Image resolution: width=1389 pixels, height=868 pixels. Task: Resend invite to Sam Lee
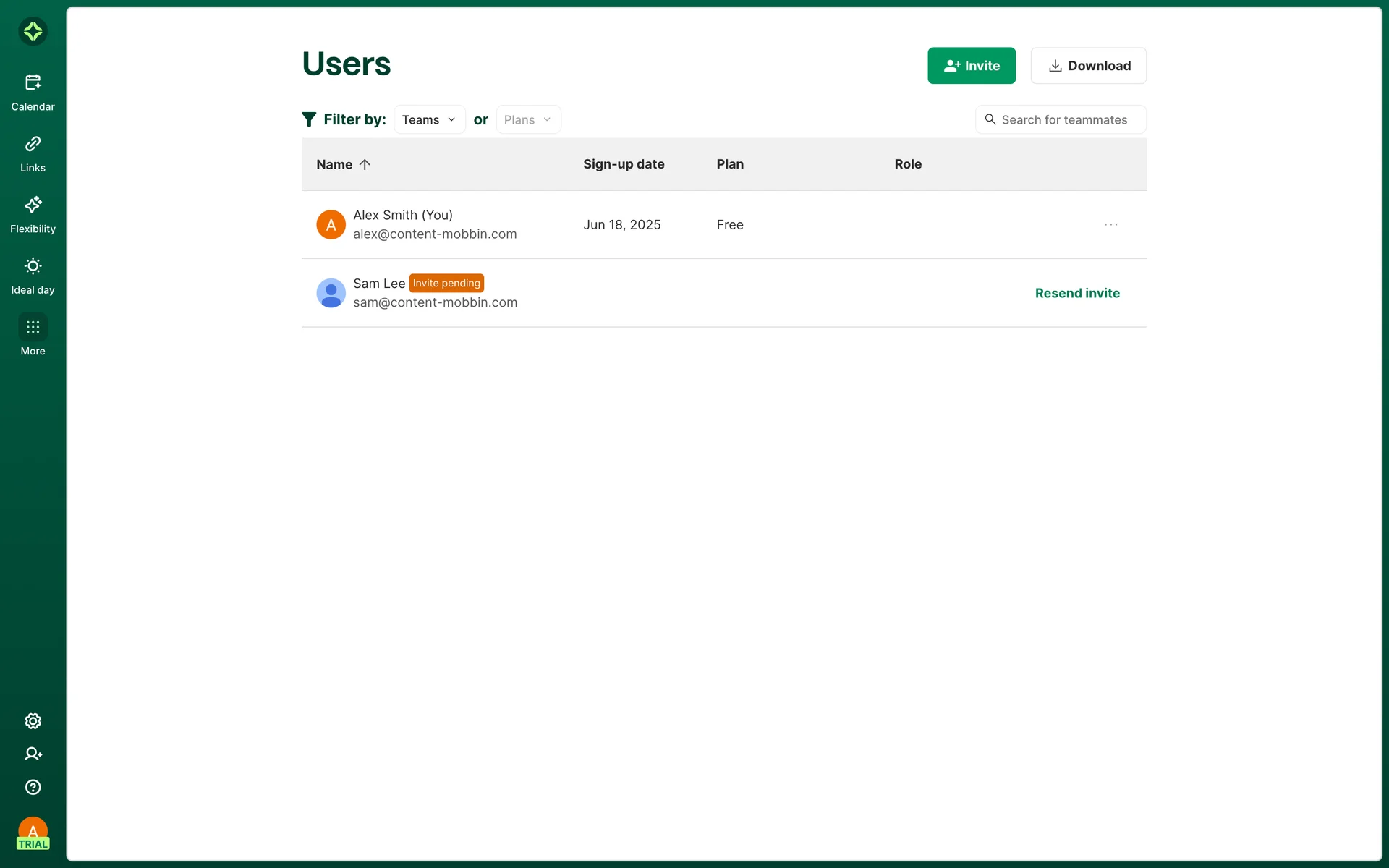point(1076,293)
